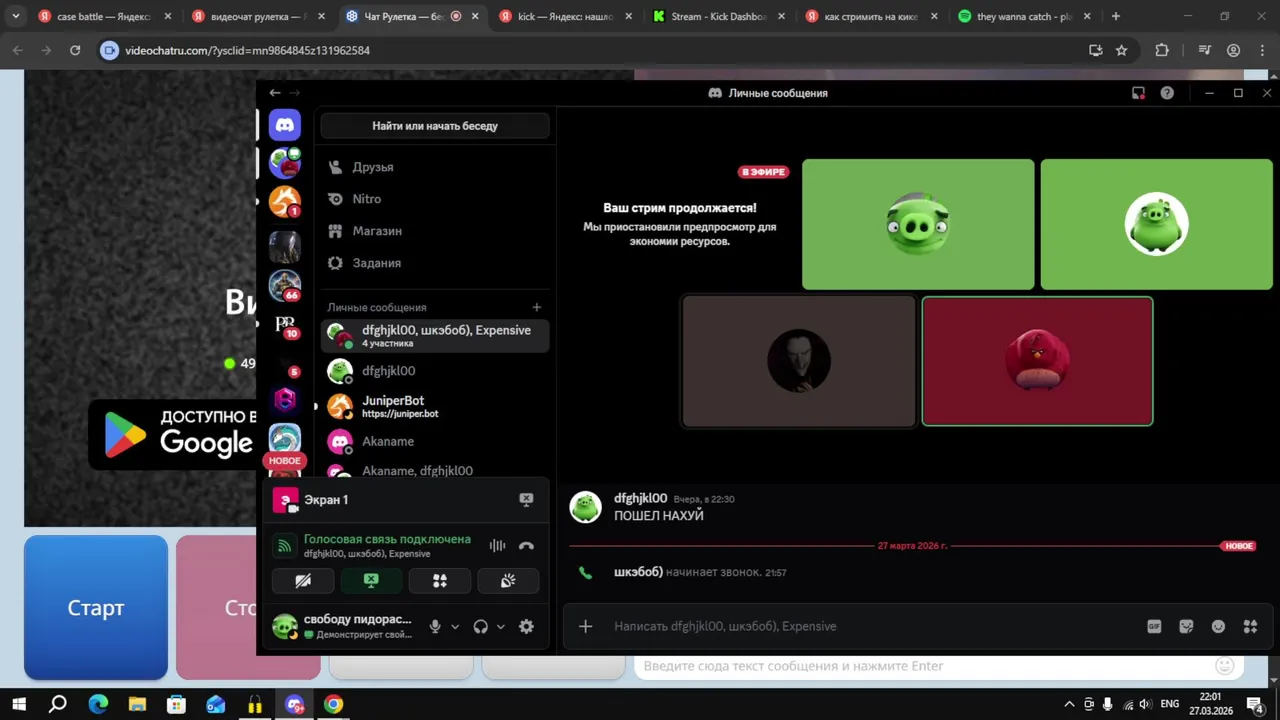Open the Discord server icon showing badge 10

pyautogui.click(x=285, y=325)
